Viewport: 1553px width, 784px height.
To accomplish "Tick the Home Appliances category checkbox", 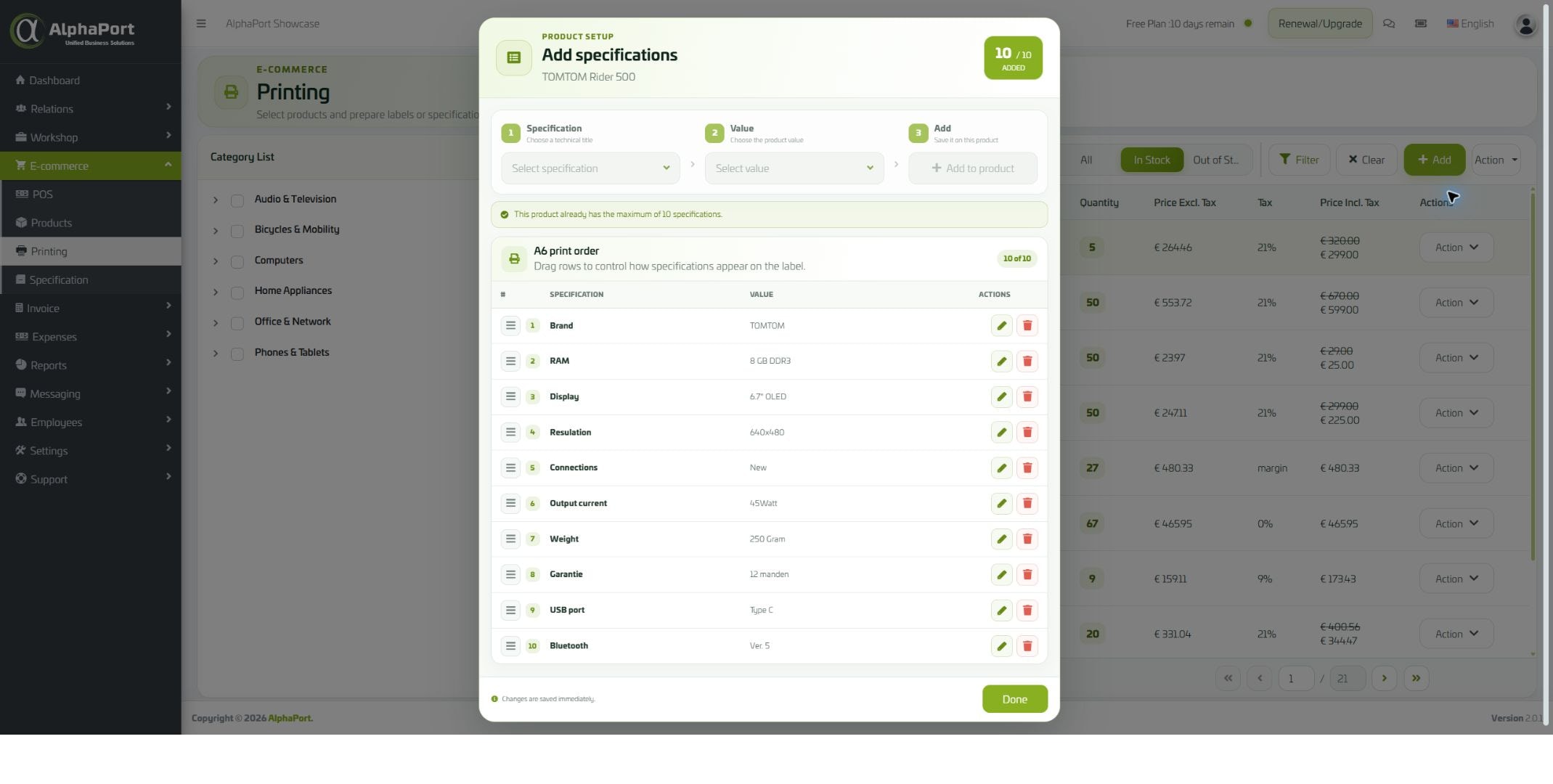I will (x=237, y=293).
